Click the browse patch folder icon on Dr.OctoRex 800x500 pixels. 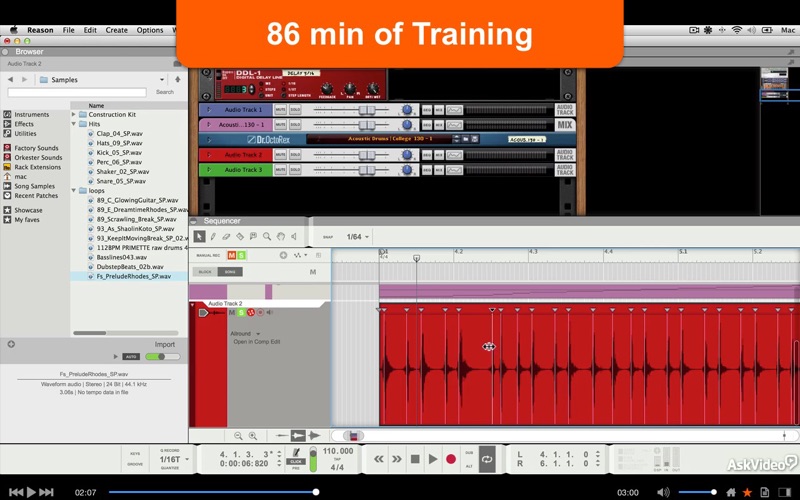(466, 139)
